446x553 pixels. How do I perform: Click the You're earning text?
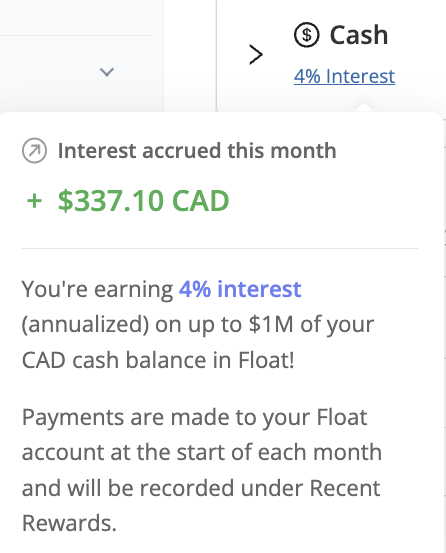[x=97, y=289]
